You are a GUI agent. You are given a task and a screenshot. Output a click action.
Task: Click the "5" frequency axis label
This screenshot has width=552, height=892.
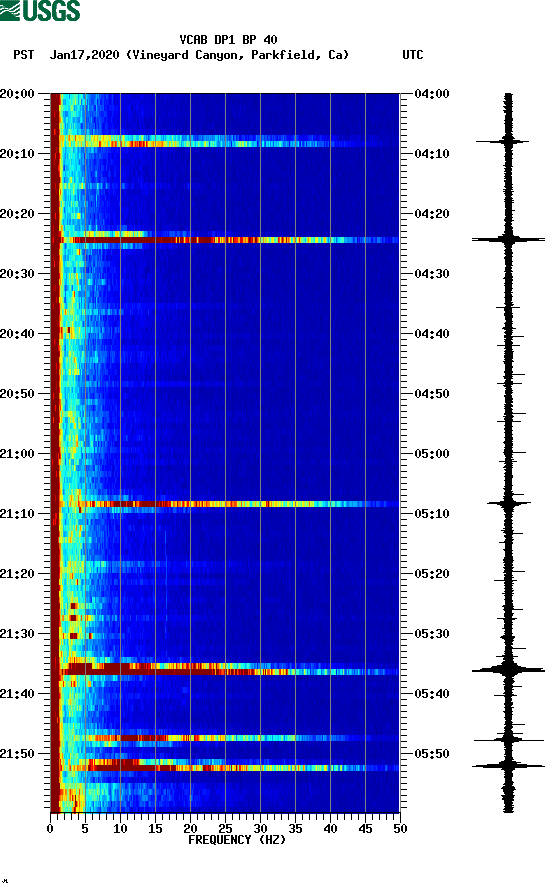click(x=85, y=829)
